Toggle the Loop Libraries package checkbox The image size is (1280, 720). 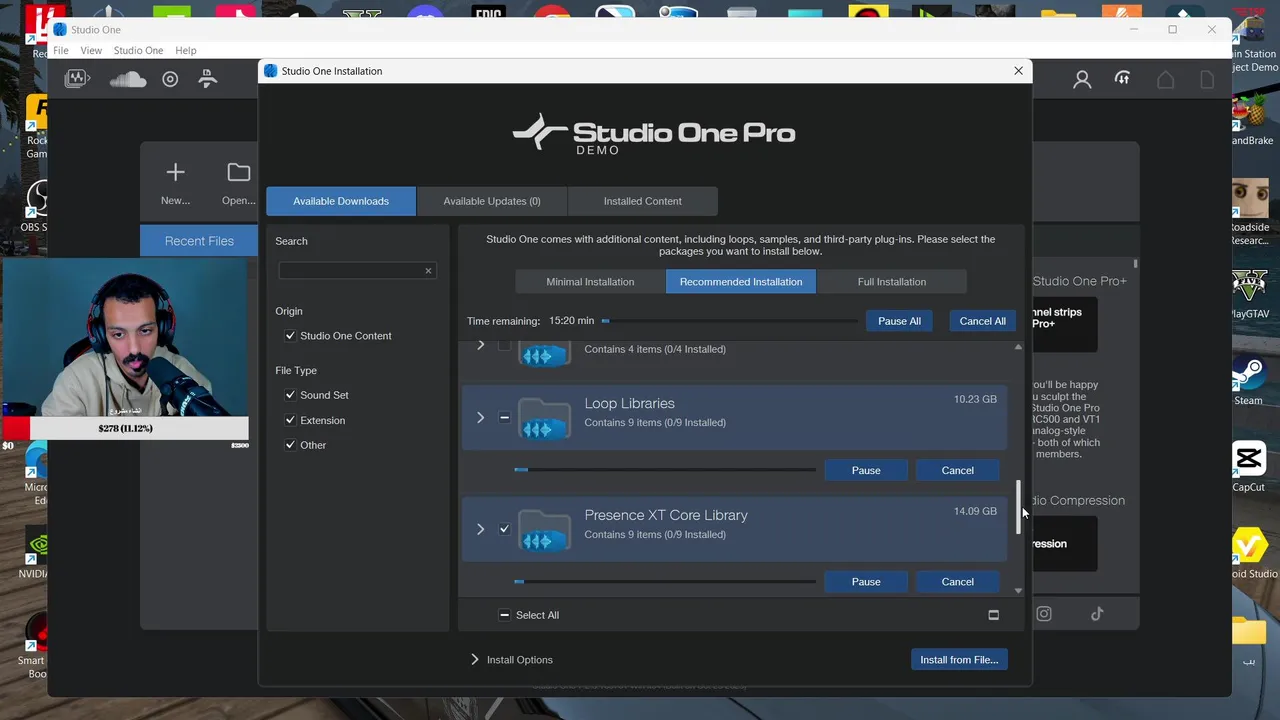[504, 417]
